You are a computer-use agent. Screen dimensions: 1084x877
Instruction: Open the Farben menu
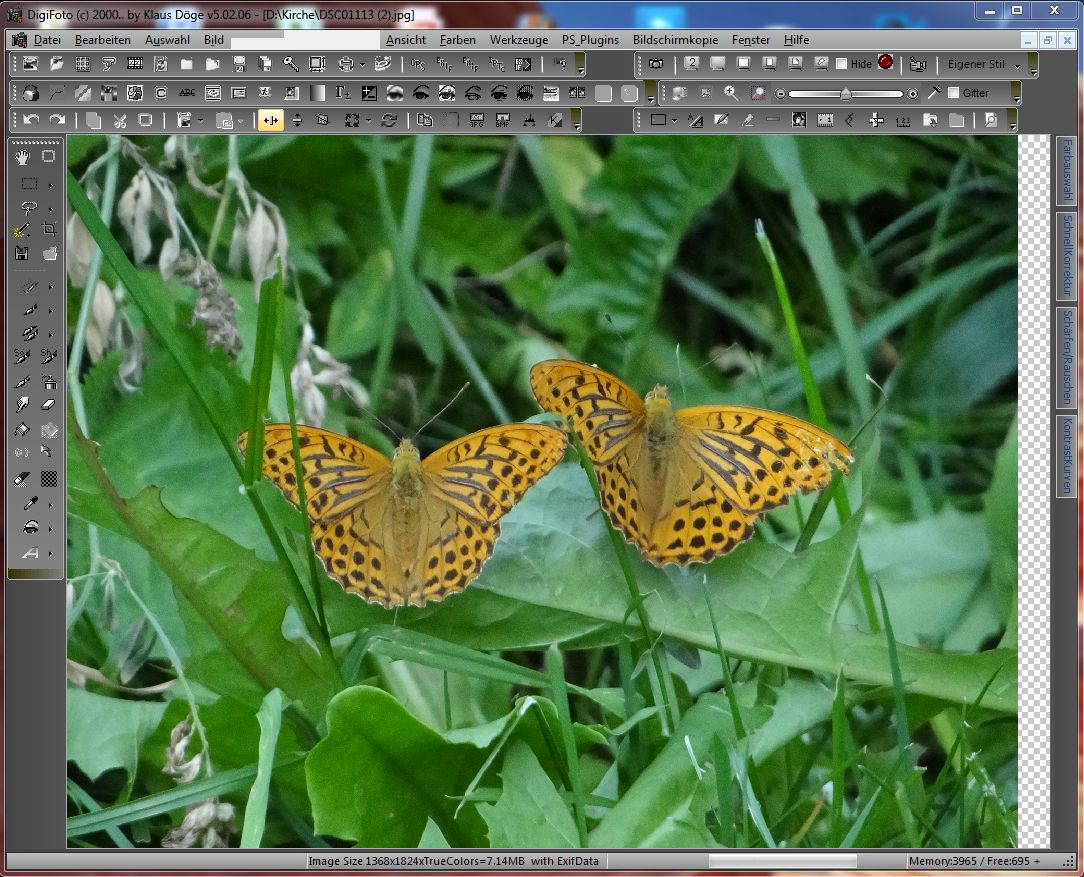[x=457, y=40]
